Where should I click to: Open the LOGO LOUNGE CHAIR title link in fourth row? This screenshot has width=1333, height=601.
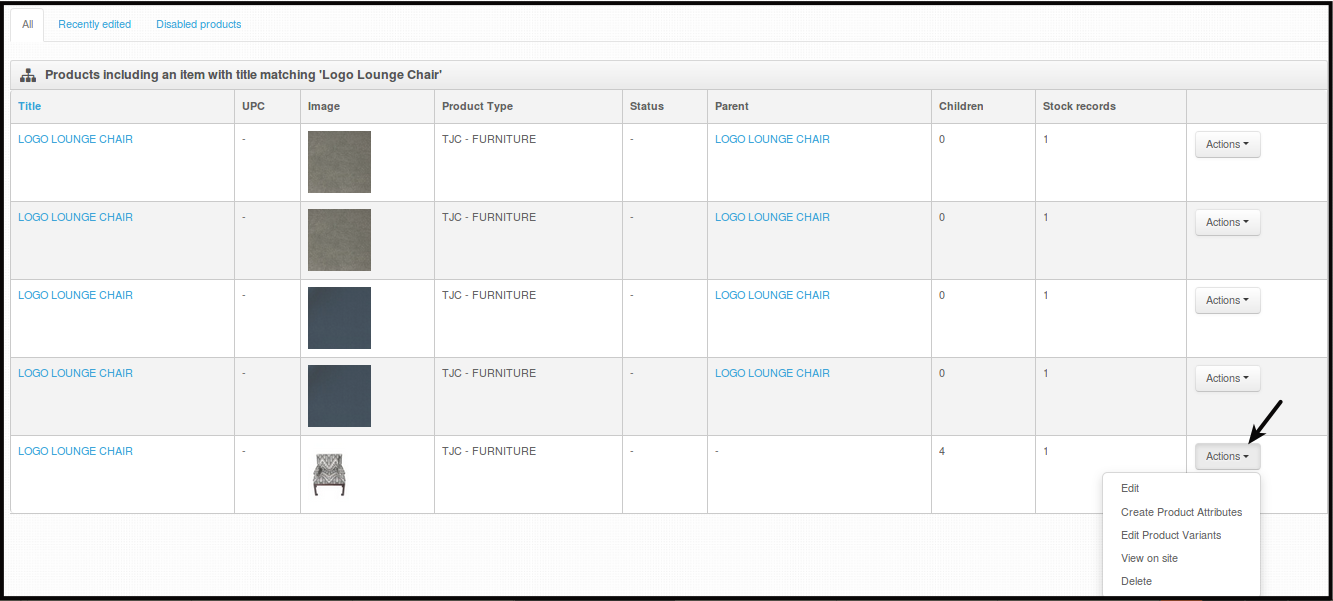(75, 373)
